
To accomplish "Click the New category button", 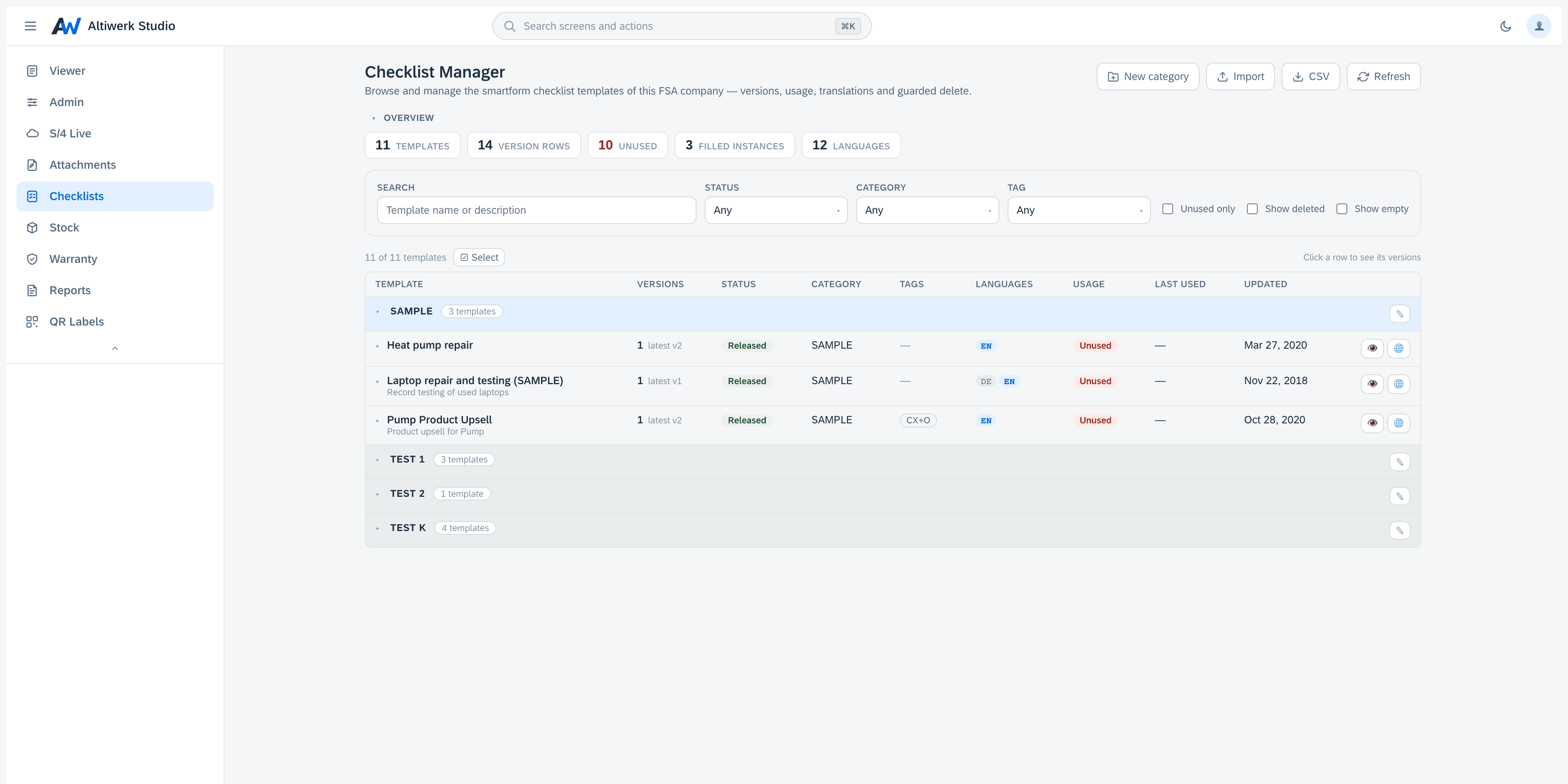I will click(1148, 77).
